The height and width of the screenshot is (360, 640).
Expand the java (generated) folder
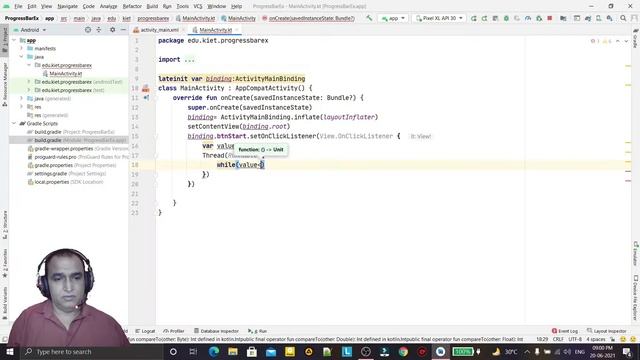(x=22, y=98)
